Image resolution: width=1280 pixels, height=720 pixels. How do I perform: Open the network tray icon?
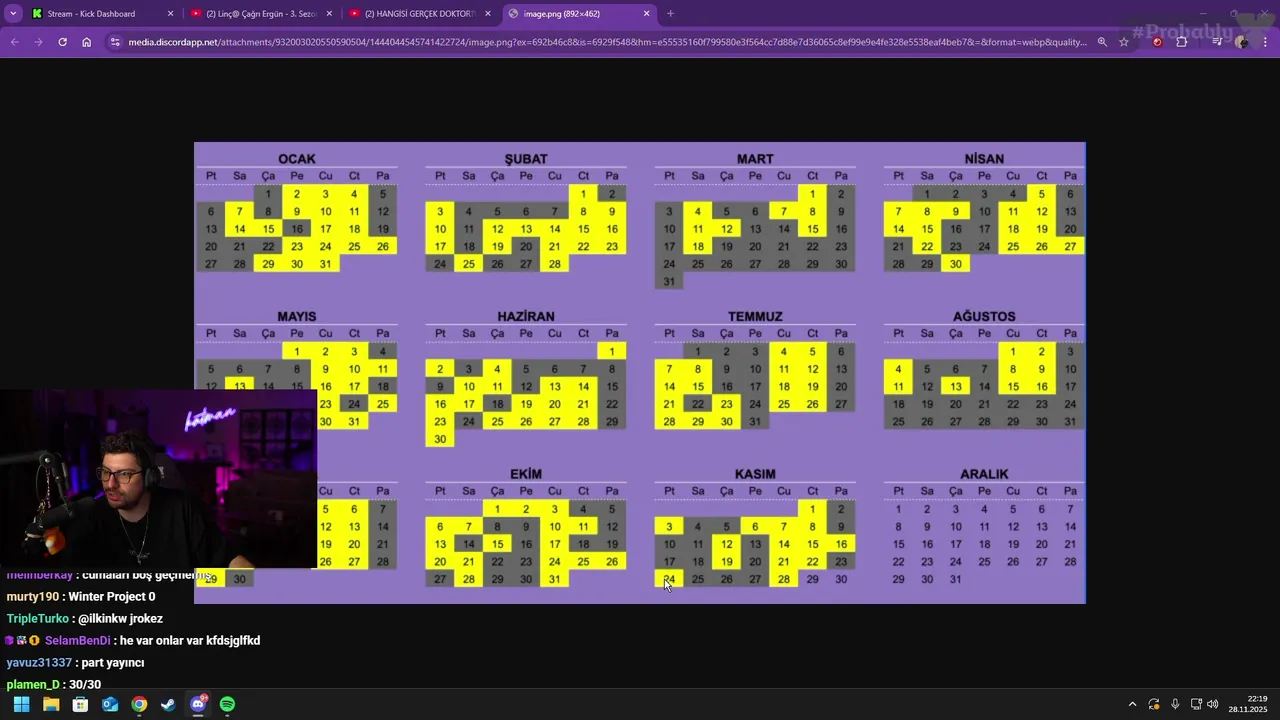pos(1196,704)
